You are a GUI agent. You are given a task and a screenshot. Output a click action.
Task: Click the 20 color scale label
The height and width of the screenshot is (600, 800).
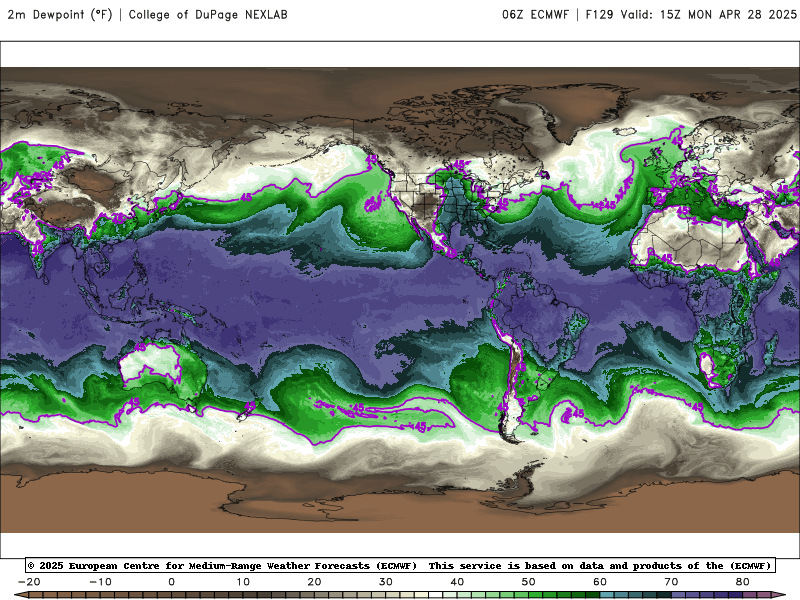coord(314,582)
